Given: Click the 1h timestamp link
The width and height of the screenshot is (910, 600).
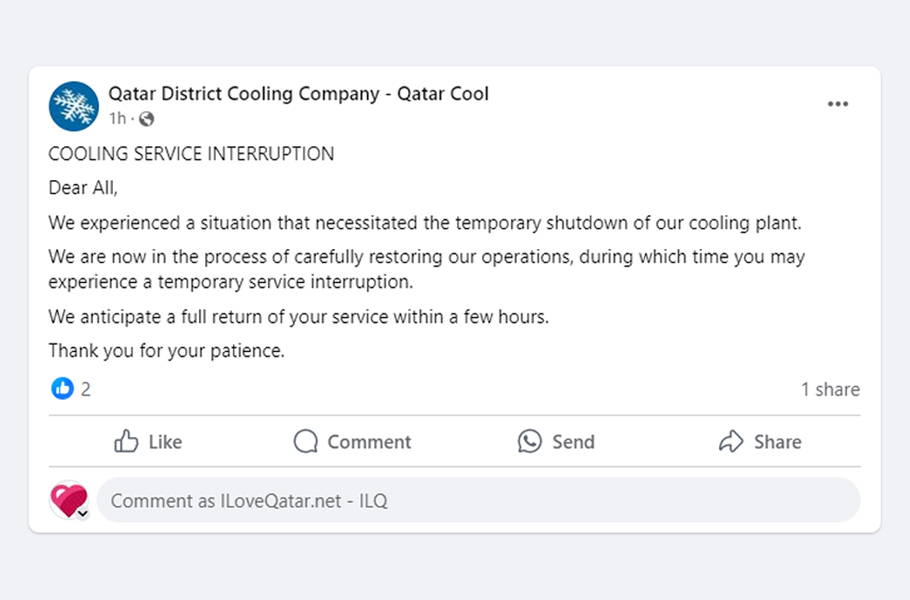Looking at the screenshot, I should [117, 118].
